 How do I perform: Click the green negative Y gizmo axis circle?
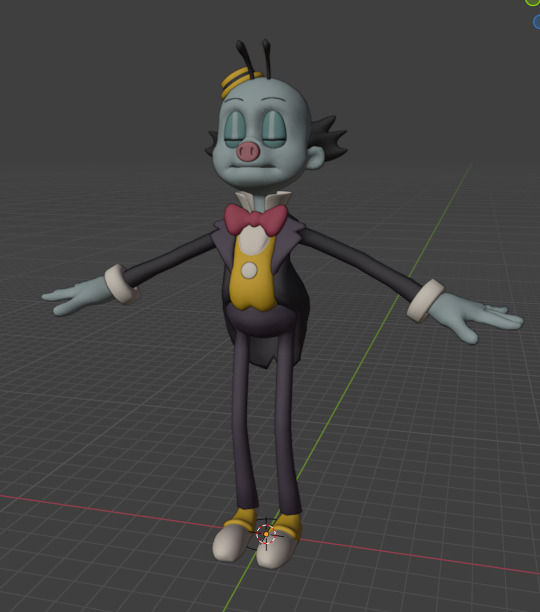(x=533, y=2)
